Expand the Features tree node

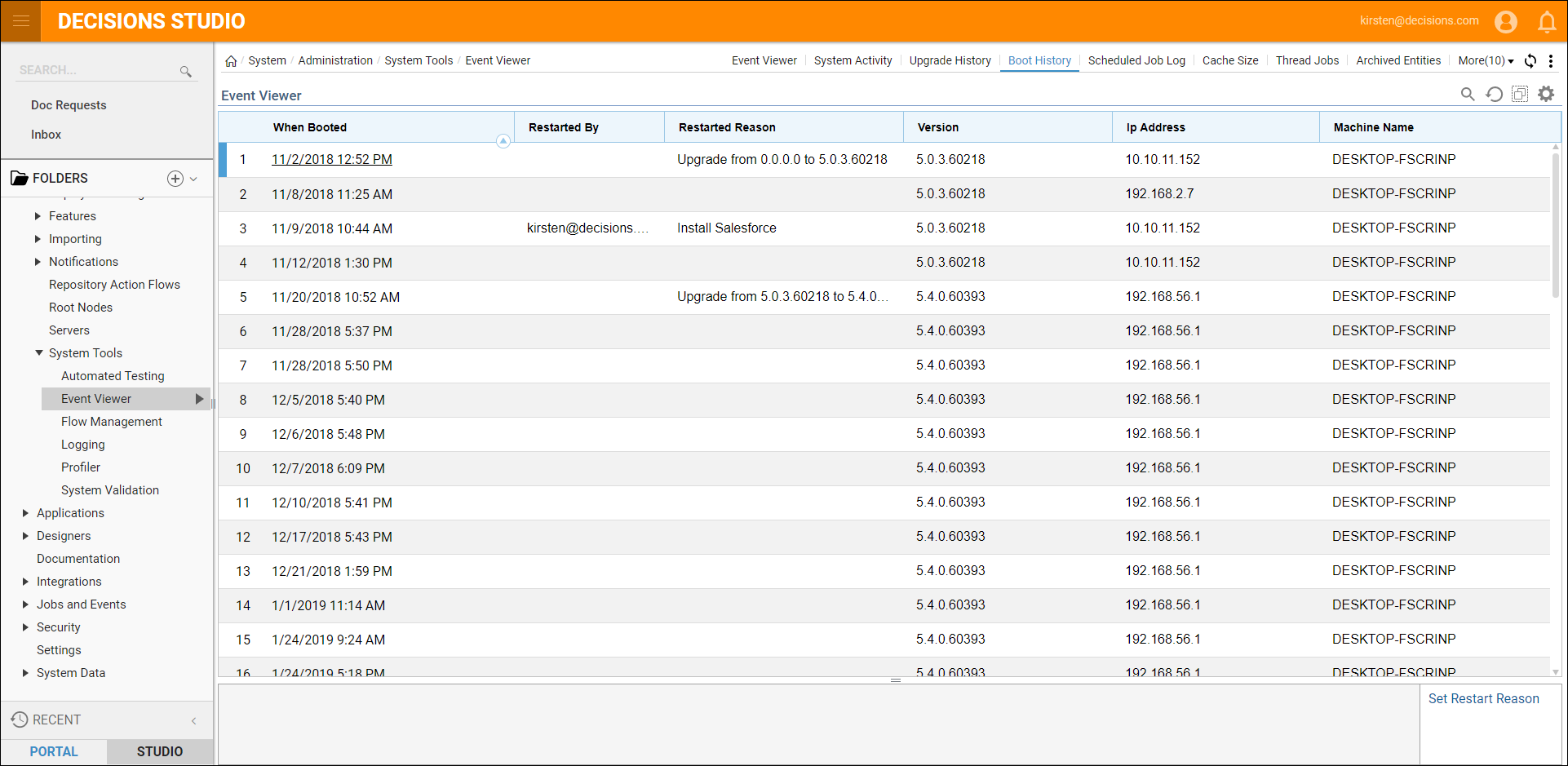click(x=38, y=216)
